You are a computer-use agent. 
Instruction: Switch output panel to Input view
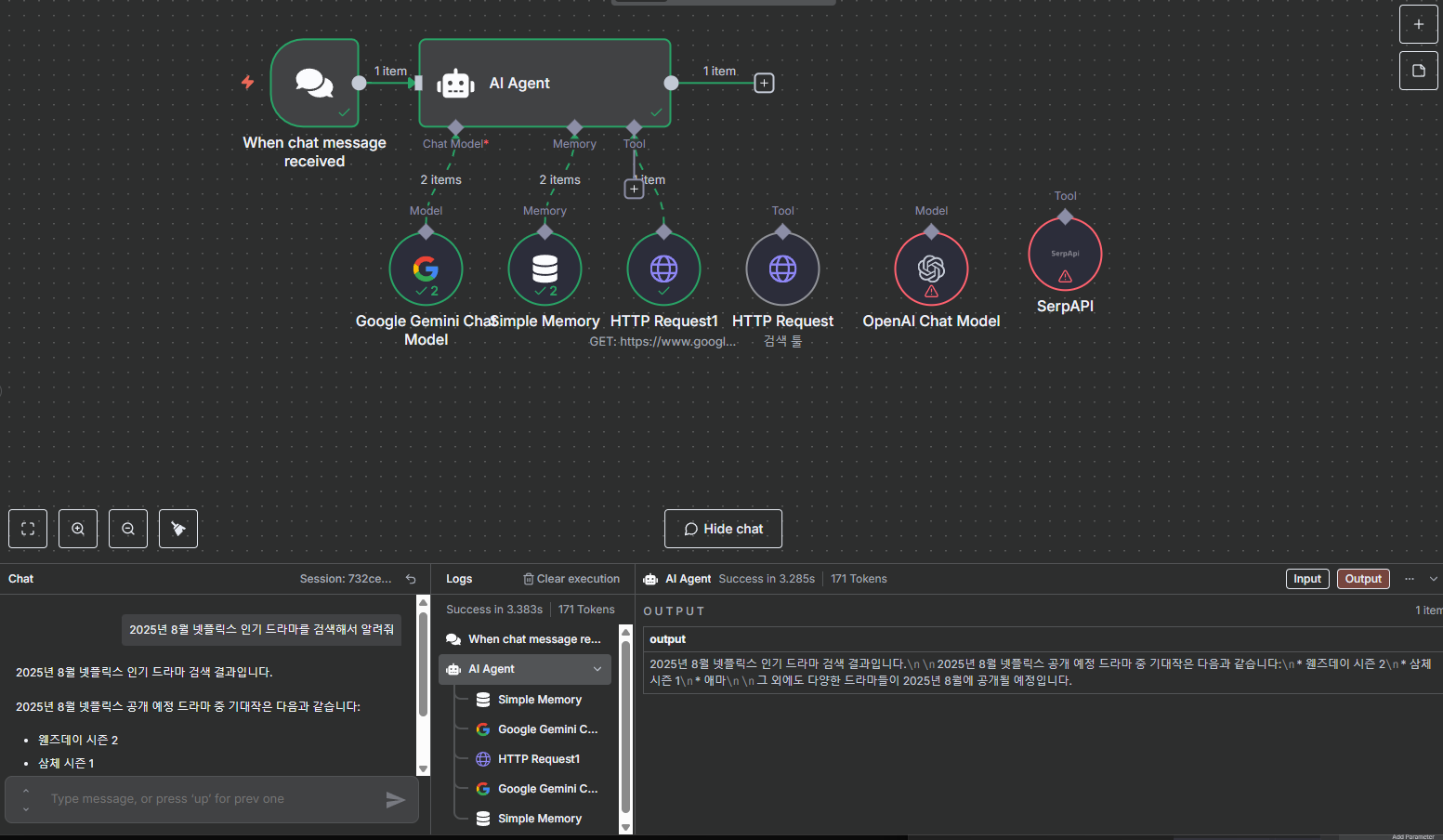click(x=1307, y=579)
